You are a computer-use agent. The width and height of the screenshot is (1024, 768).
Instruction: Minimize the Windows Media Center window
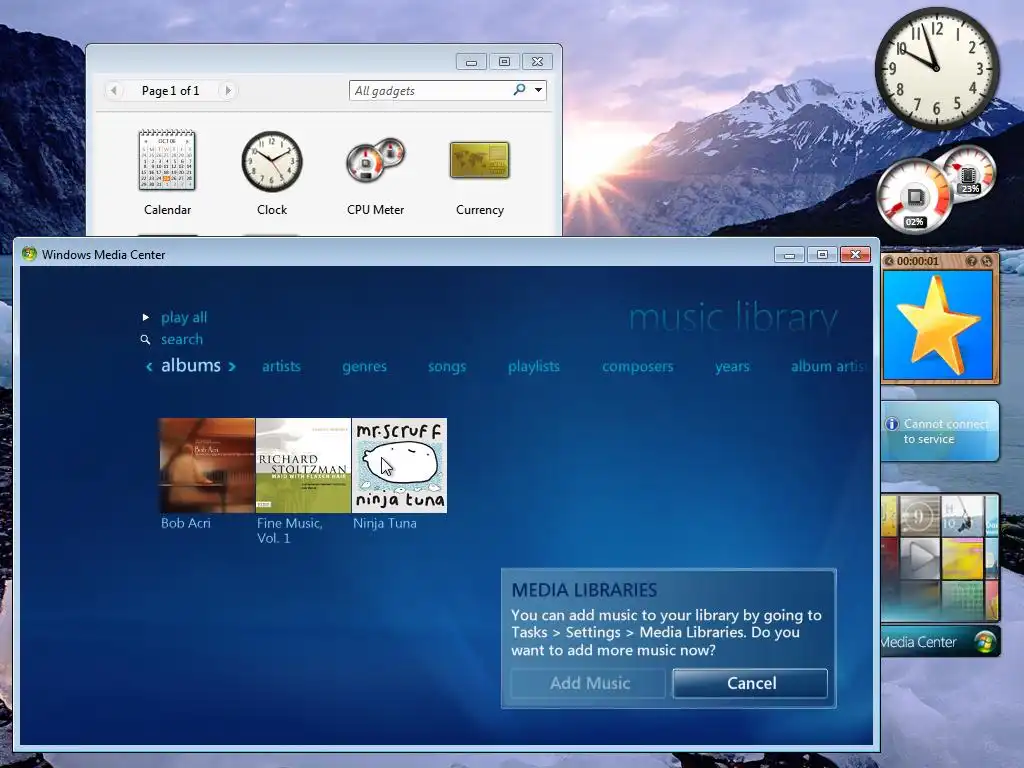789,255
